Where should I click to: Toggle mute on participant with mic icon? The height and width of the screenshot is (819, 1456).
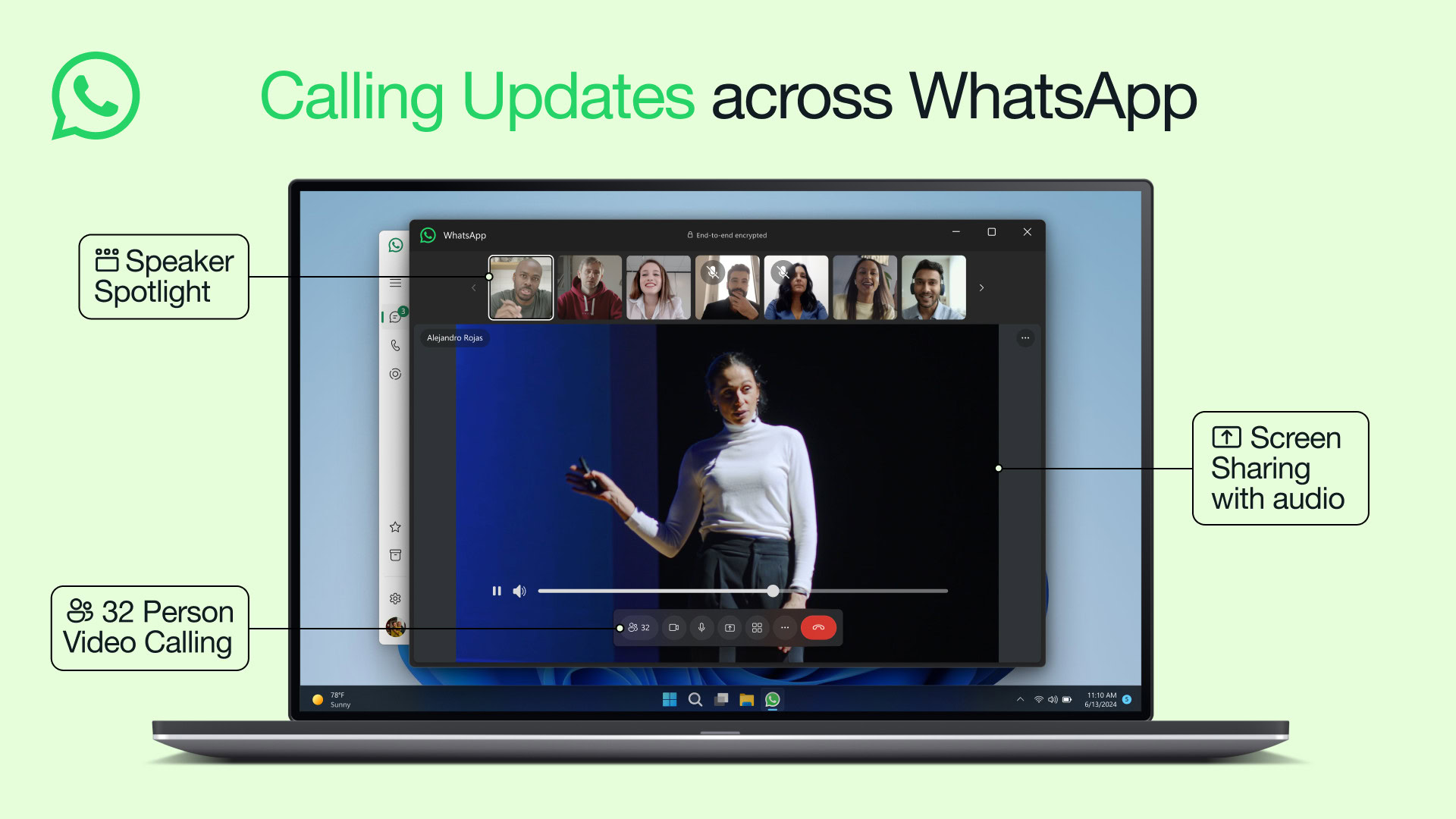click(711, 271)
